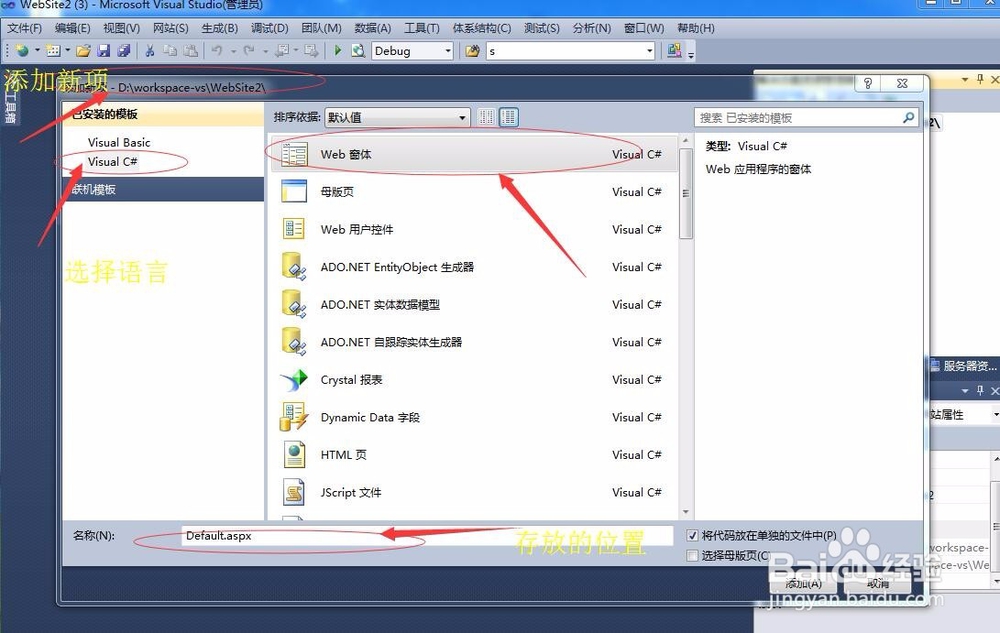Click the Find in Files folder icon
This screenshot has height=633, width=1000.
pos(473,51)
